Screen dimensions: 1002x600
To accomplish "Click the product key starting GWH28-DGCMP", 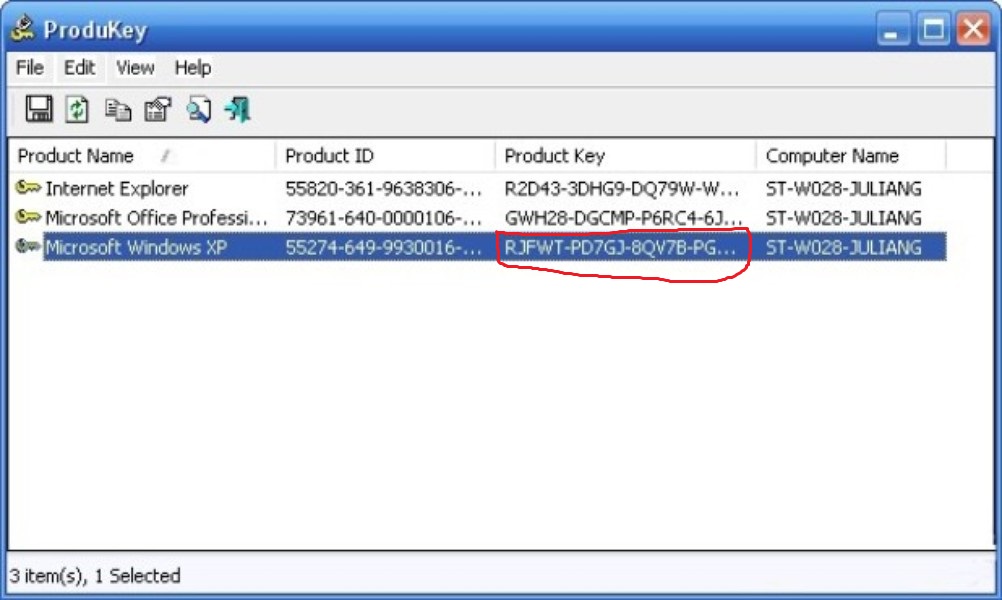I will pyautogui.click(x=624, y=218).
